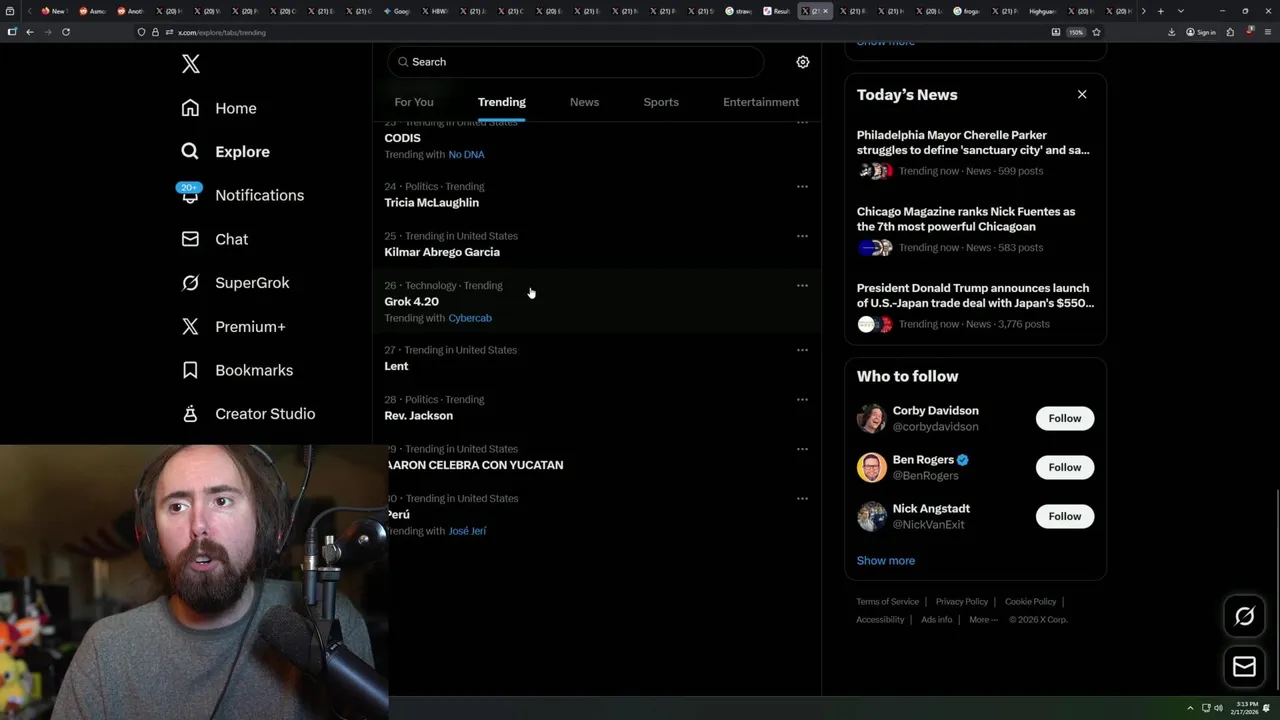Open more options for the CODIS trend
Image resolution: width=1280 pixels, height=720 pixels.
pos(802,123)
